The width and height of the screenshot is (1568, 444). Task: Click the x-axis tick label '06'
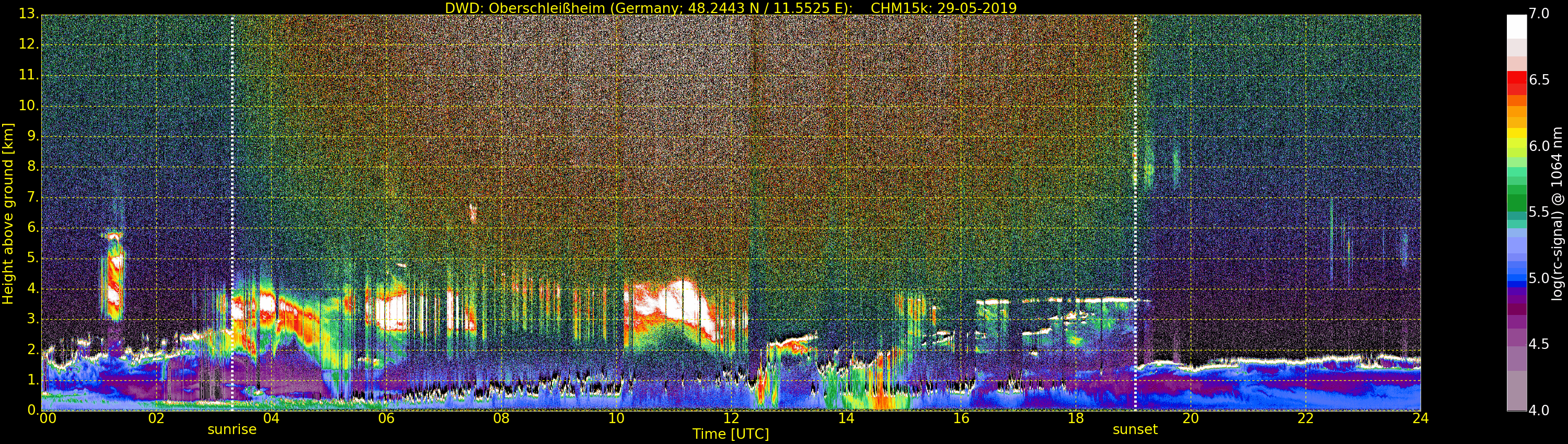[387, 418]
